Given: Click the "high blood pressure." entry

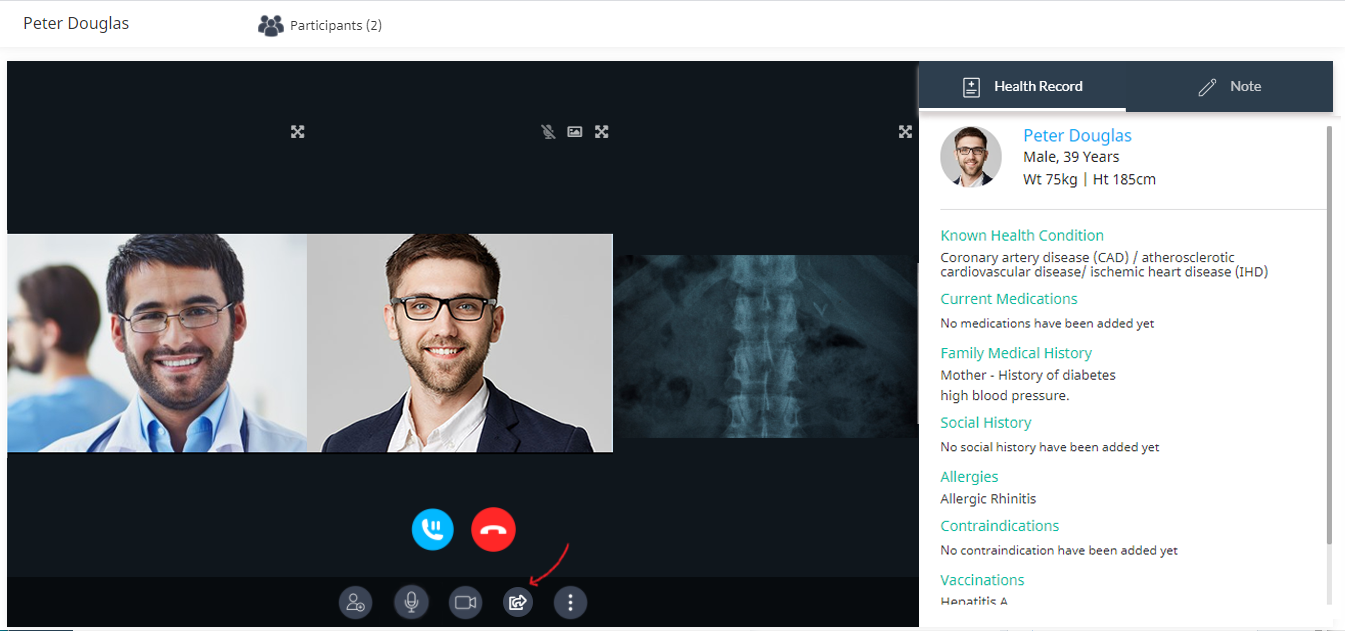Looking at the screenshot, I should tap(1005, 396).
